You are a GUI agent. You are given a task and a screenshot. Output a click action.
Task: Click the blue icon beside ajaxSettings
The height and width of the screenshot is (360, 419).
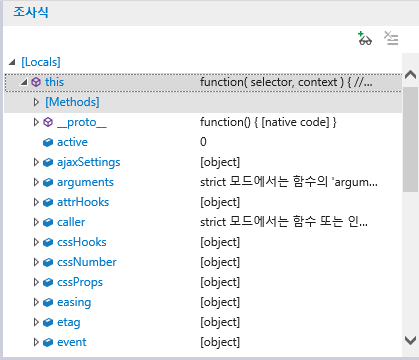[48, 162]
